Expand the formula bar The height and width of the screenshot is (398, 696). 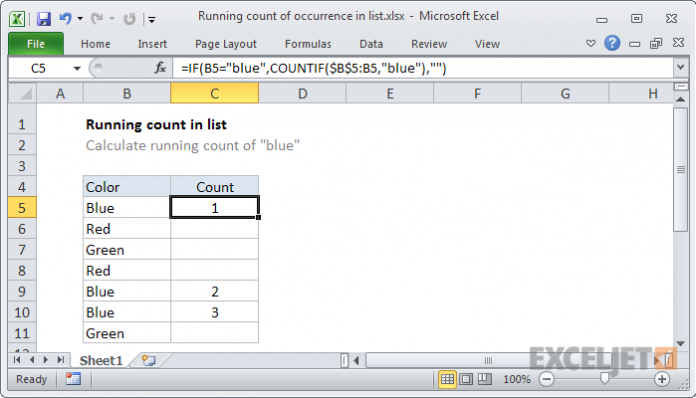[680, 68]
